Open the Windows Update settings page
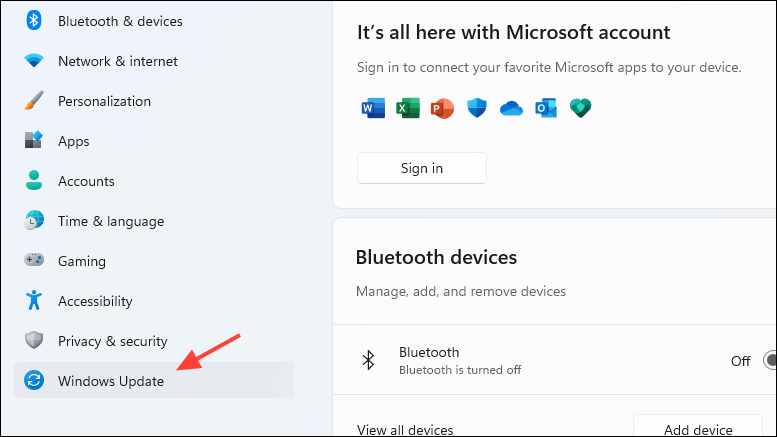 click(154, 380)
